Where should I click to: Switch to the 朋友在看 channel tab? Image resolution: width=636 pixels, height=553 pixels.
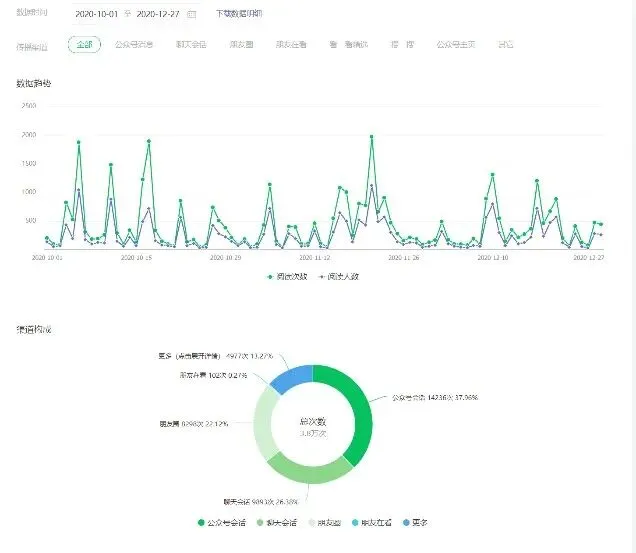291,44
